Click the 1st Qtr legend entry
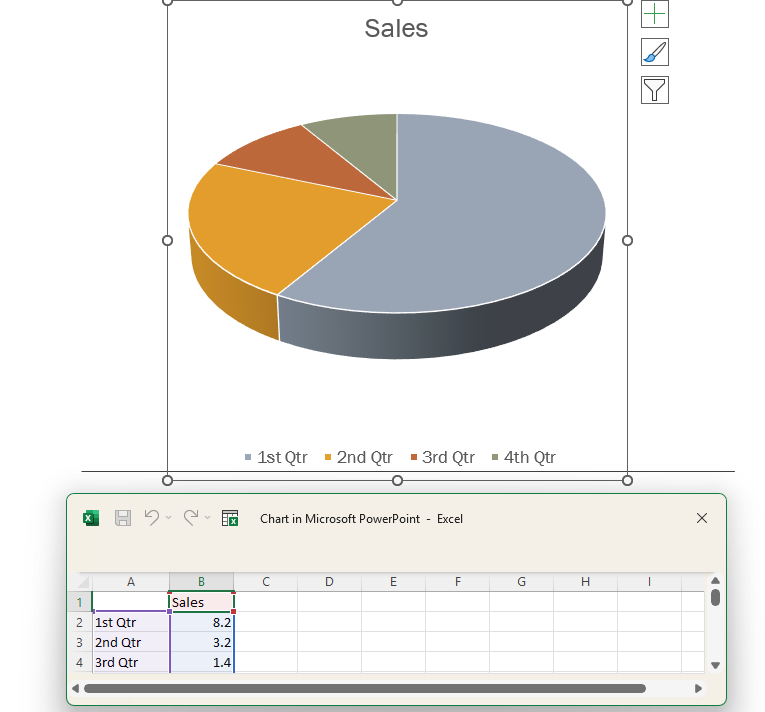765x712 pixels. pyautogui.click(x=276, y=457)
